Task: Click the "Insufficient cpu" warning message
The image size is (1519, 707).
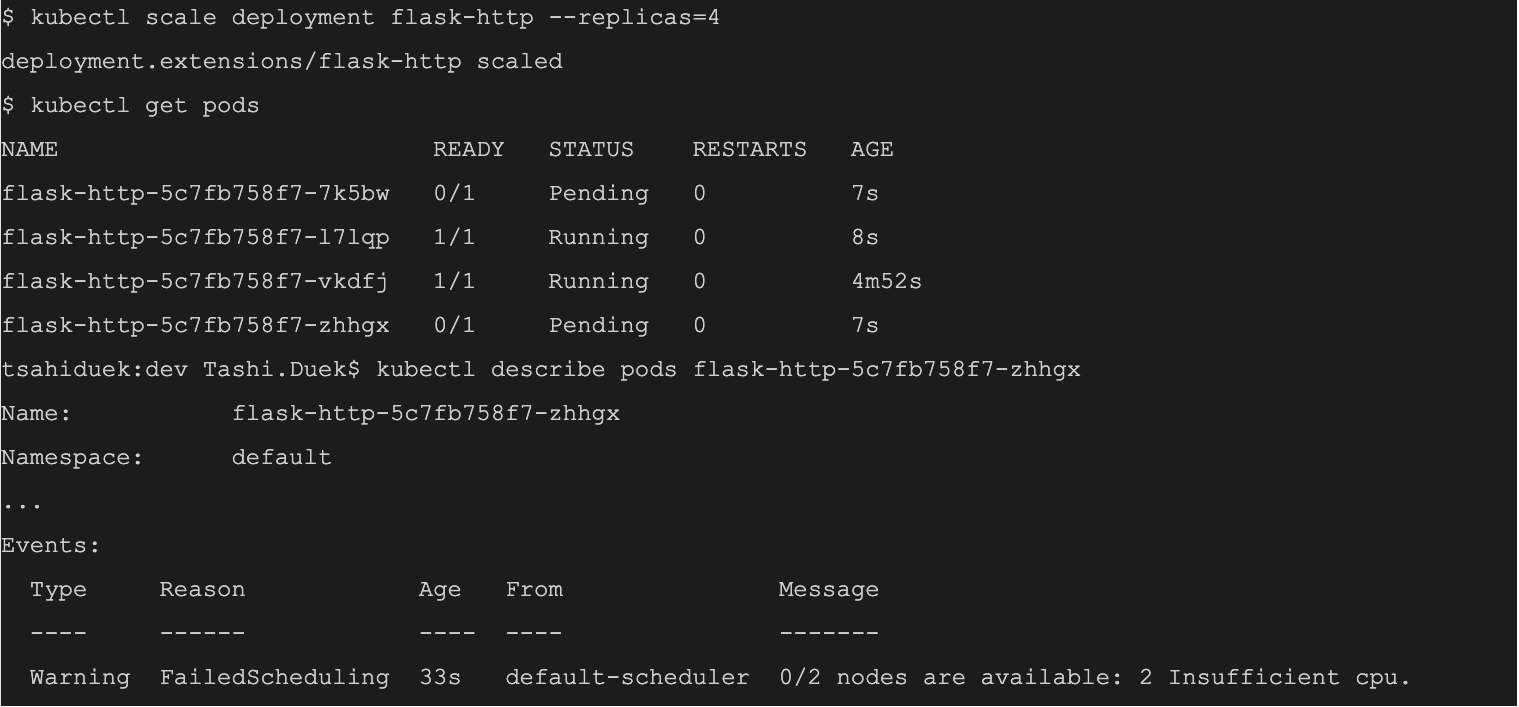Action: pyautogui.click(x=1288, y=678)
